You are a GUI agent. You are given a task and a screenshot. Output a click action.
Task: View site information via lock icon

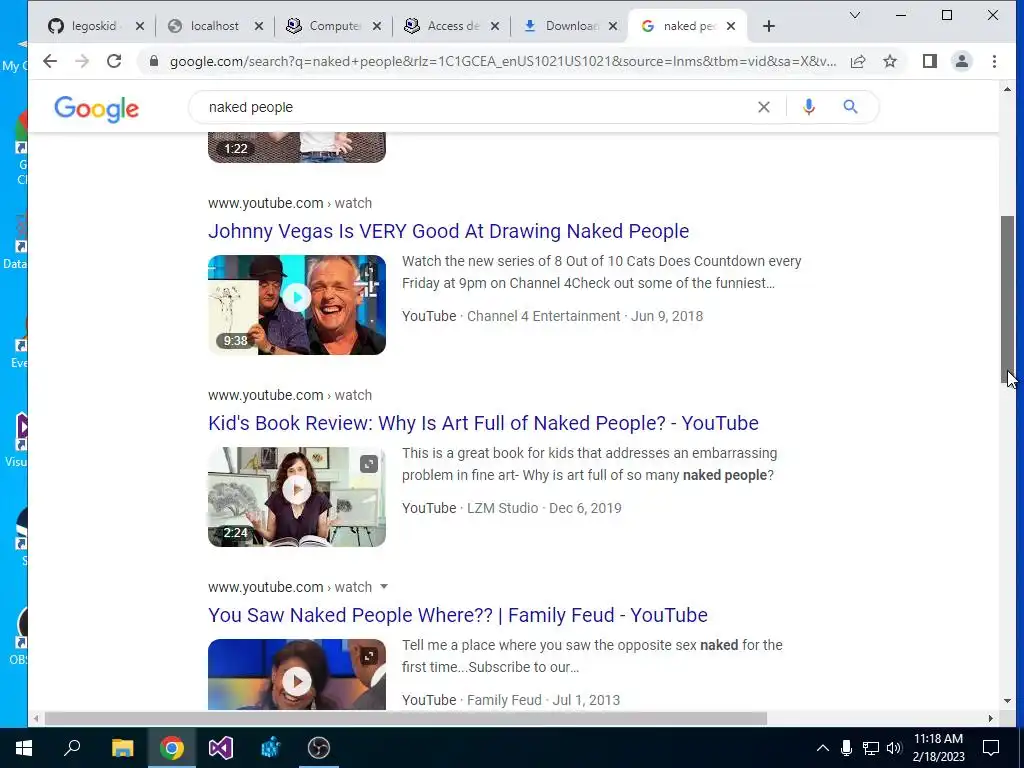tap(154, 61)
